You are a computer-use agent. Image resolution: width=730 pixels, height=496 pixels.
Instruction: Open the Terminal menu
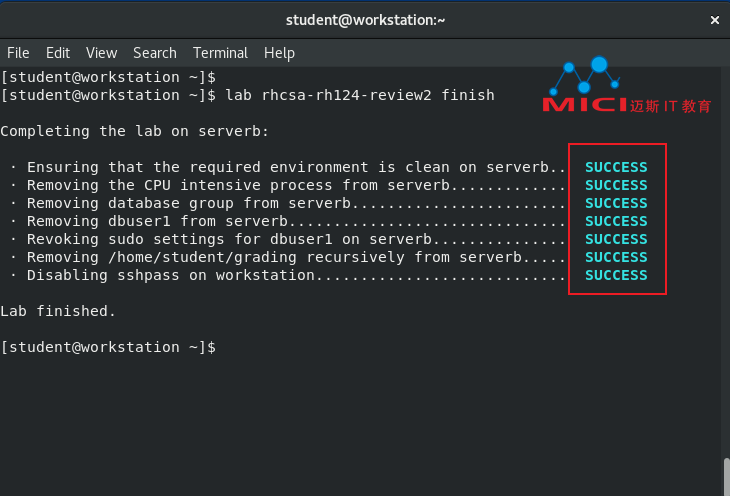coord(221,53)
